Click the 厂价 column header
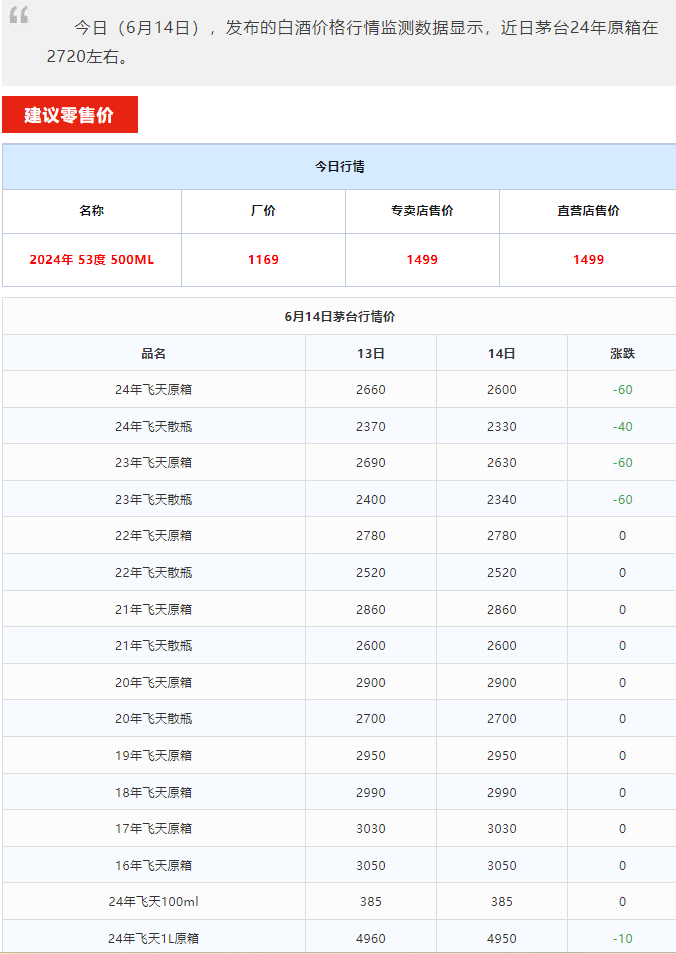 pos(263,211)
